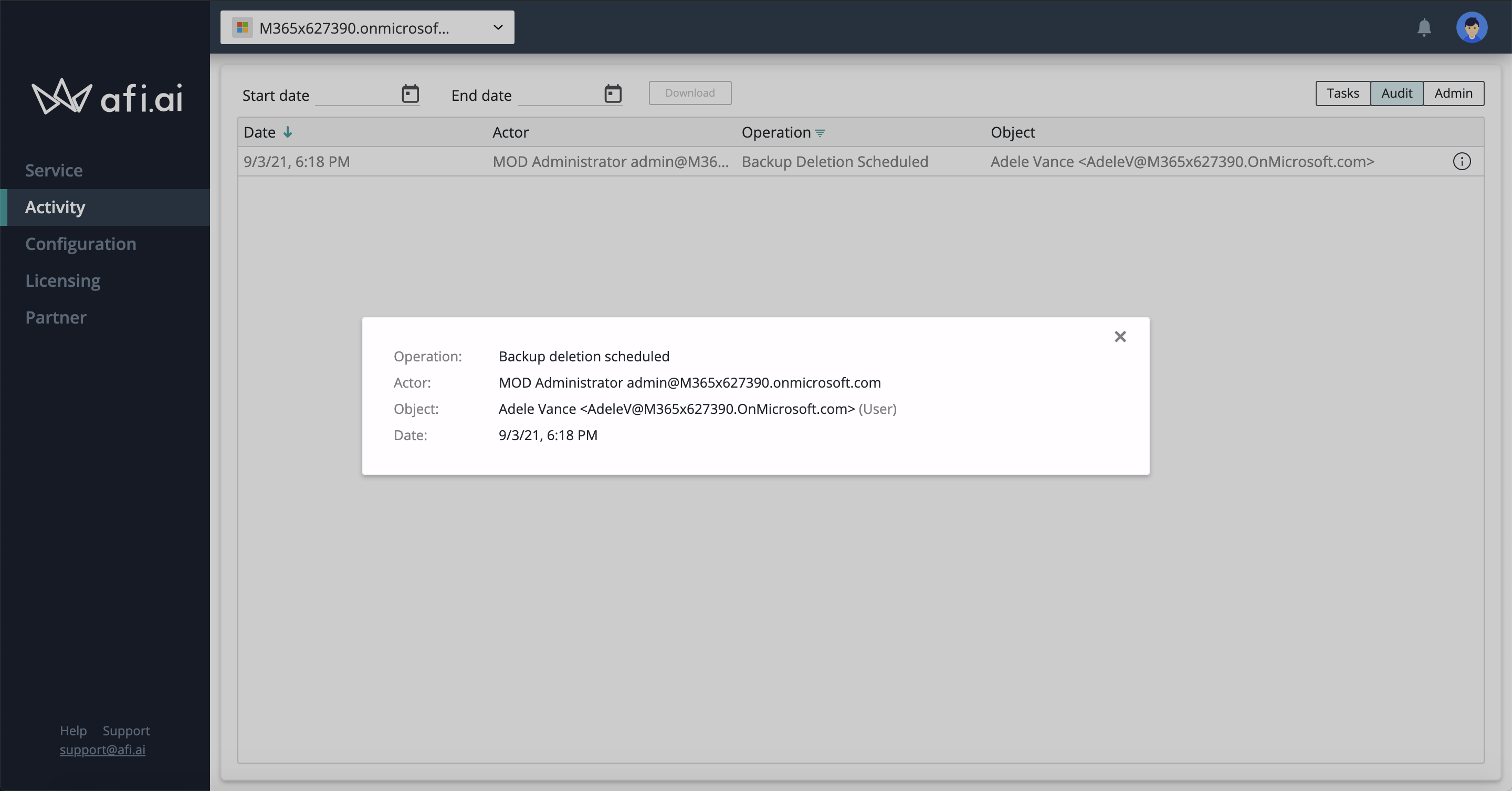This screenshot has height=791, width=1512.
Task: Click the dialog's Backup deletion scheduled value
Action: pyautogui.click(x=584, y=357)
